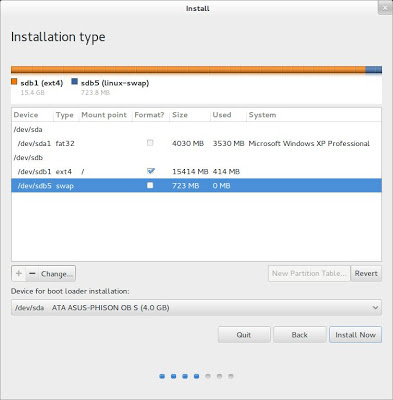Toggle format checkbox for /dev/sda1
Viewport: 393px width, 400px height.
point(150,143)
